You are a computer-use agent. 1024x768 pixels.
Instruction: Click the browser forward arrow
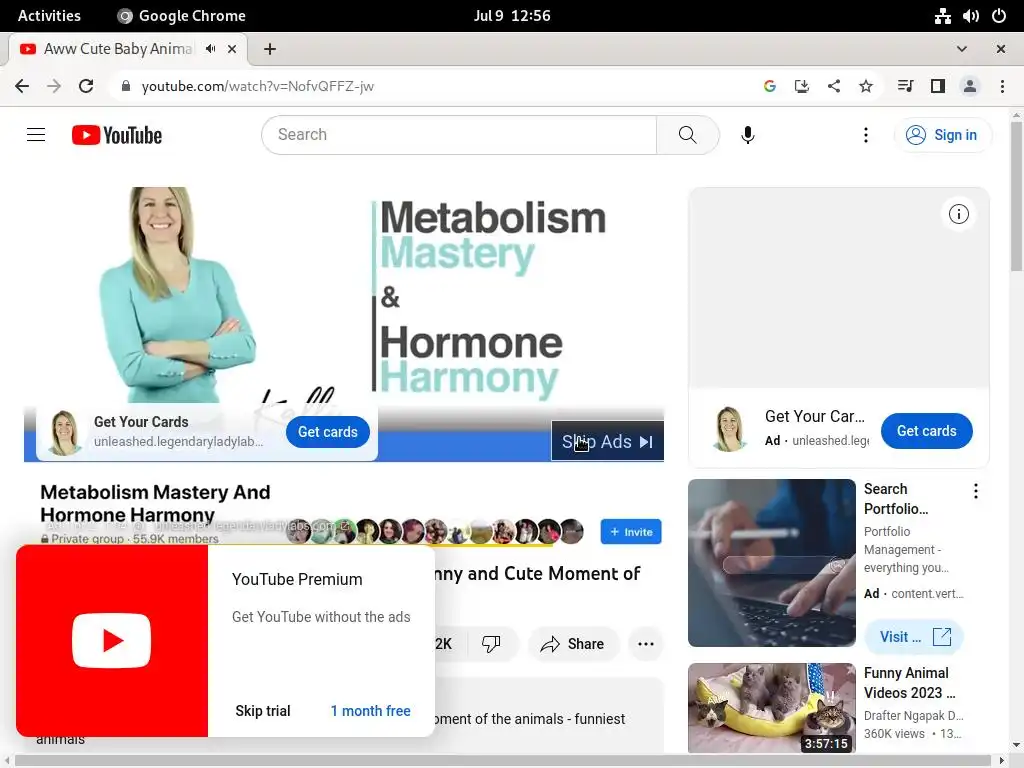[54, 86]
